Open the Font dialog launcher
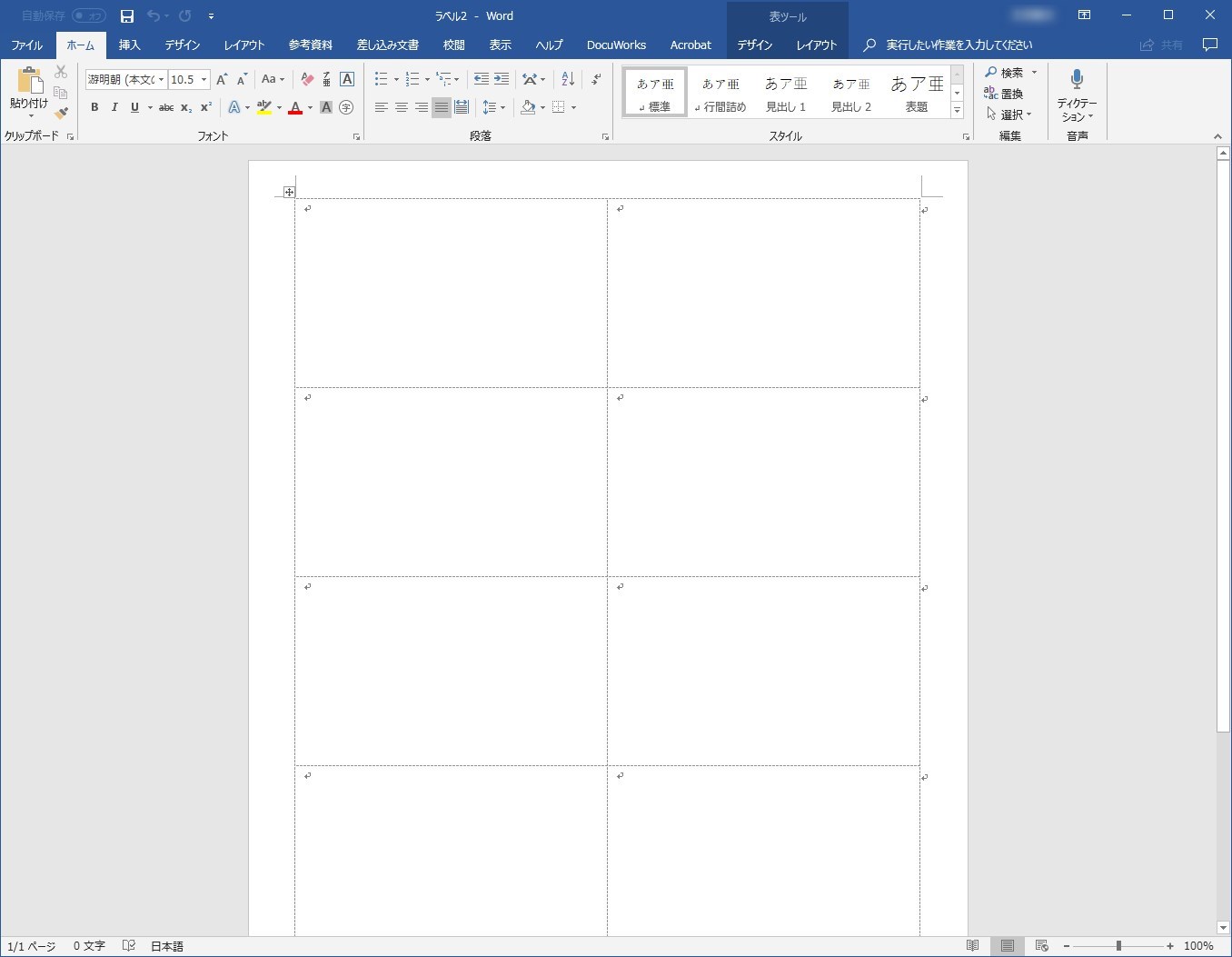Viewport: 1232px width, 957px height. 356,136
